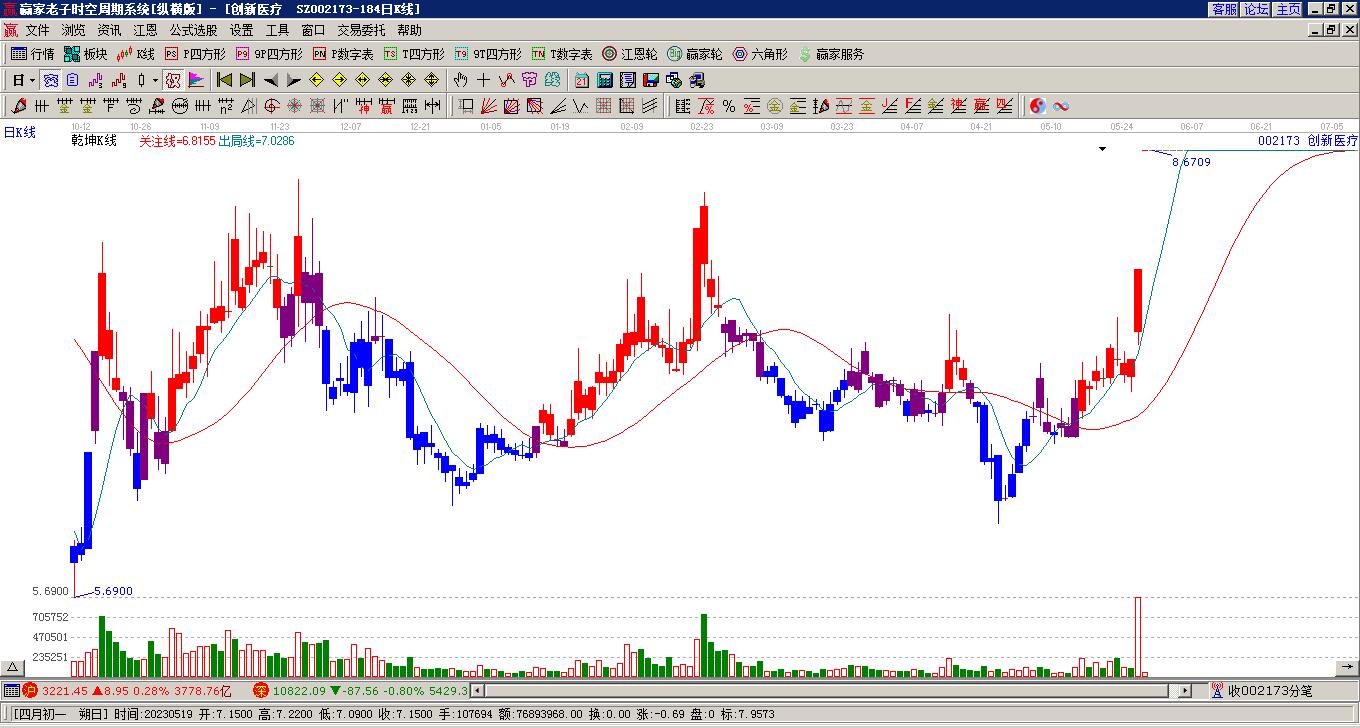The image size is (1360, 728).
Task: Click the black left-pointing arrow icon
Action: [270, 80]
